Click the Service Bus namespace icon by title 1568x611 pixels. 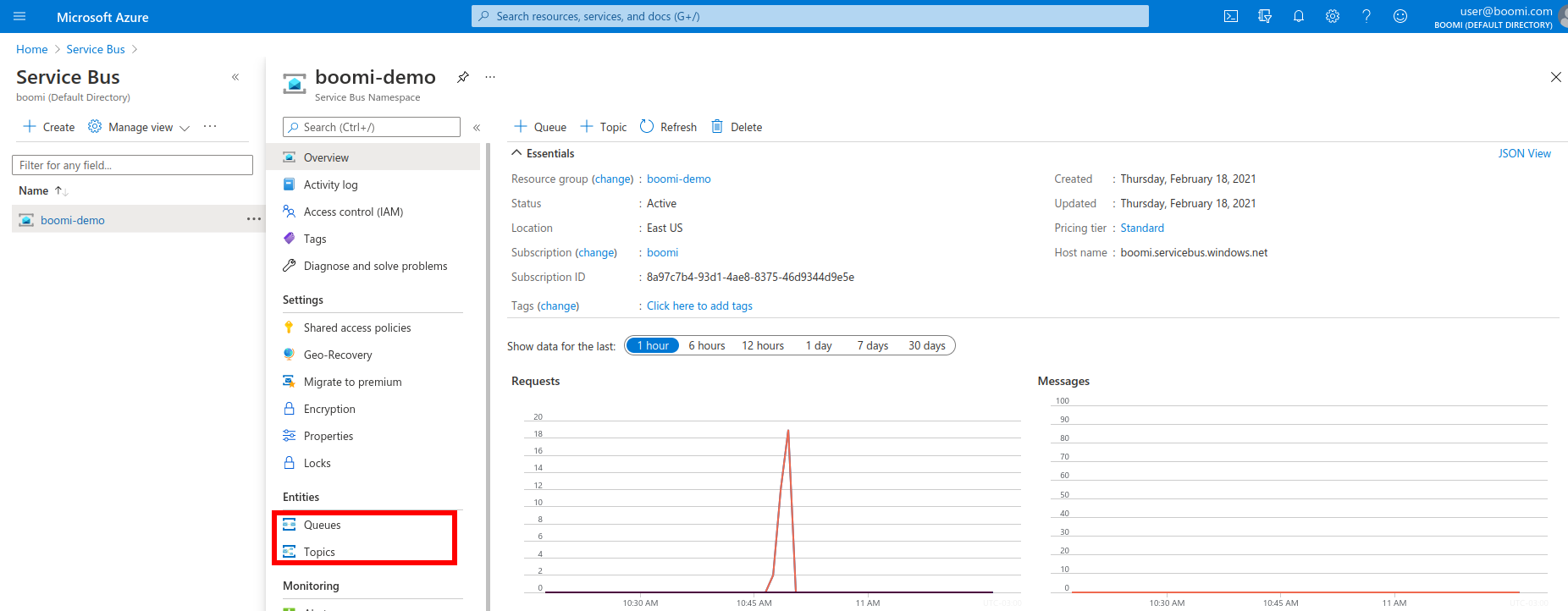coord(294,83)
